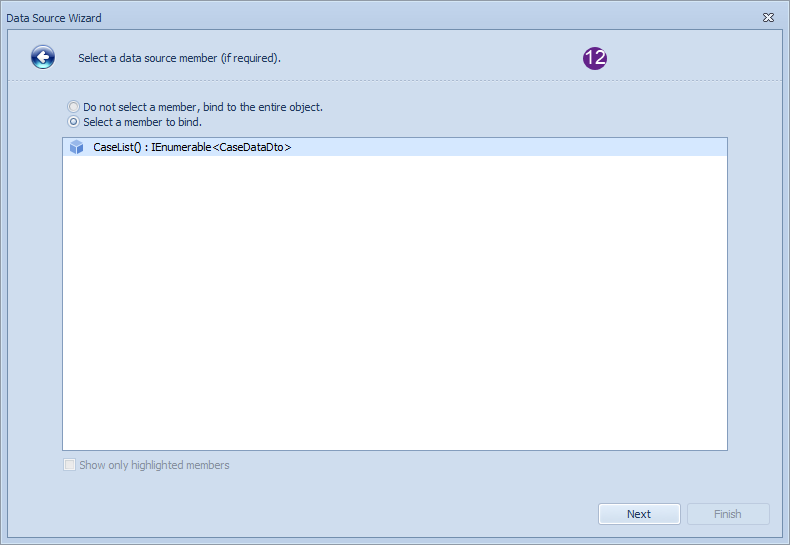This screenshot has height=545, width=790.
Task: Close the Data Source Wizard dialog
Action: (768, 18)
